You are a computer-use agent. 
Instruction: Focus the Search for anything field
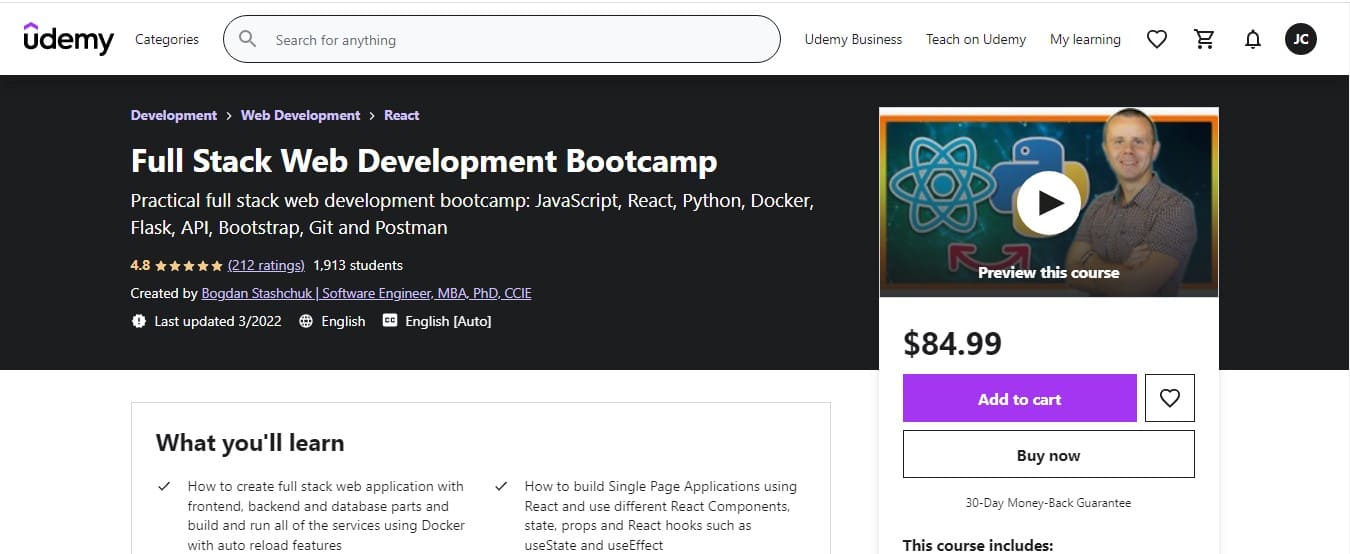[502, 39]
